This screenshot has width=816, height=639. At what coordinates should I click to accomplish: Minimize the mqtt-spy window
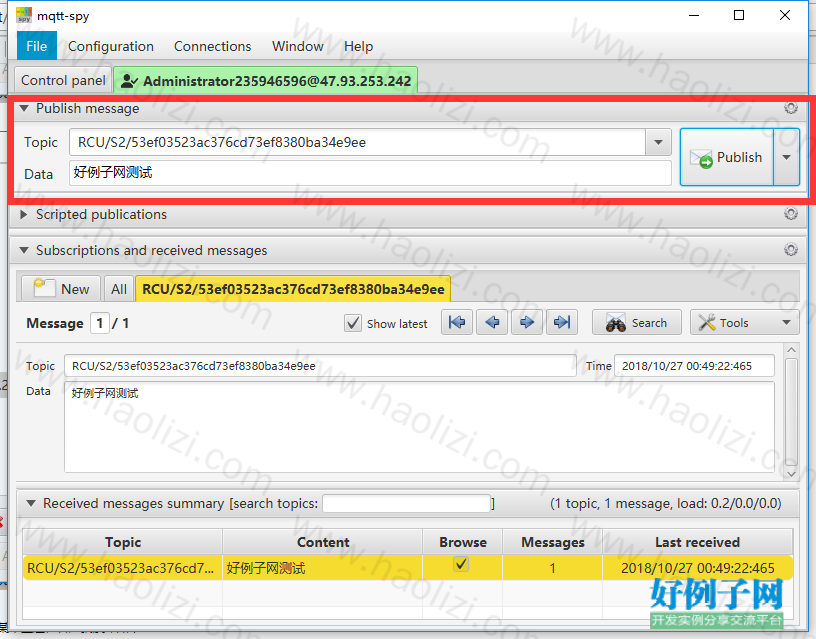click(694, 15)
